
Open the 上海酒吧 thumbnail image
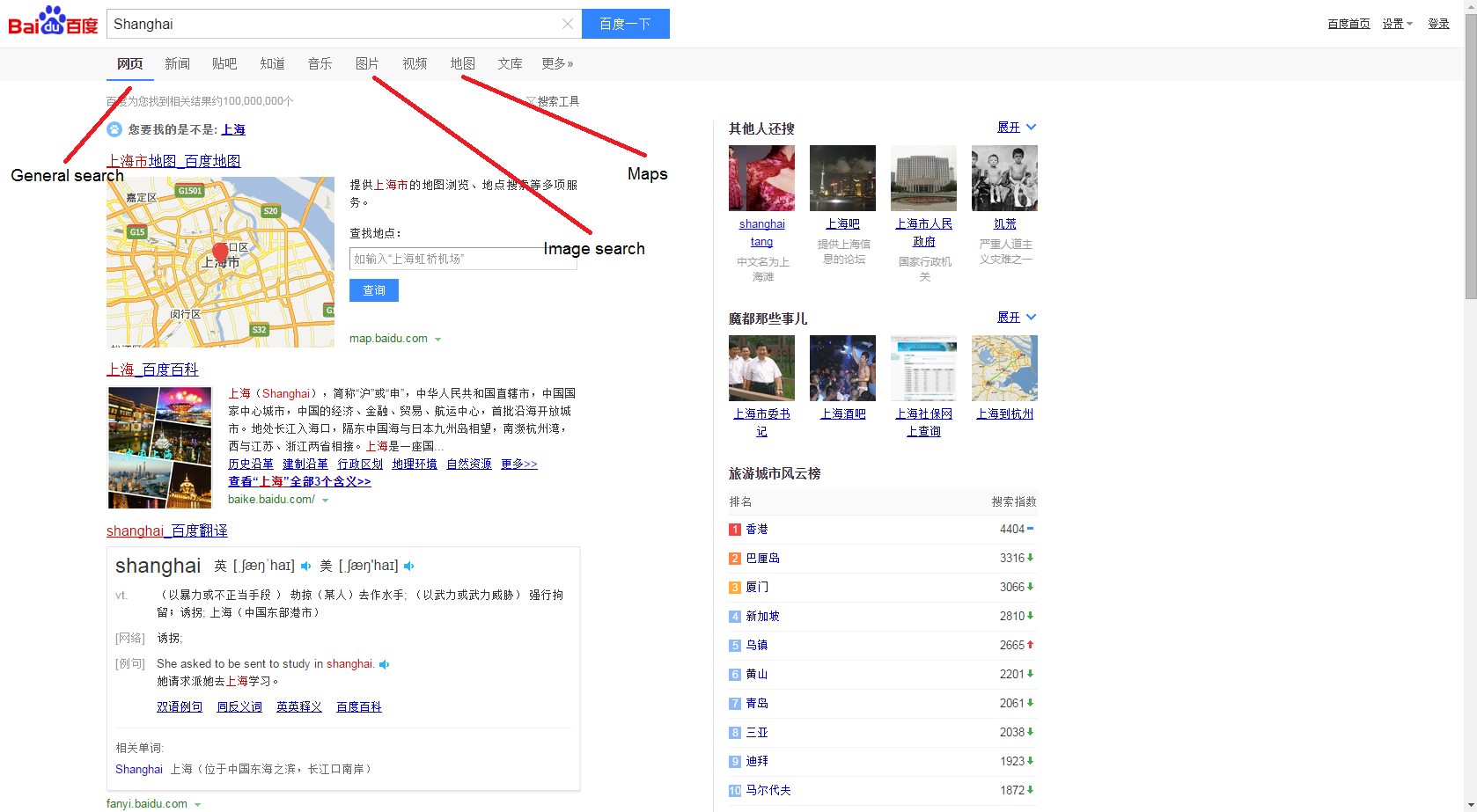842,368
